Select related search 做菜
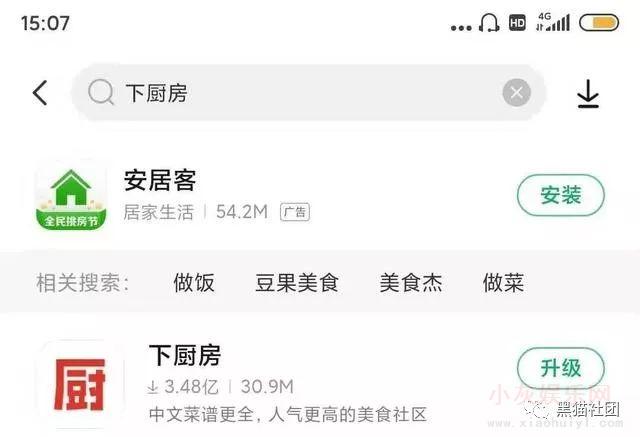The width and height of the screenshot is (640, 437). 503,282
